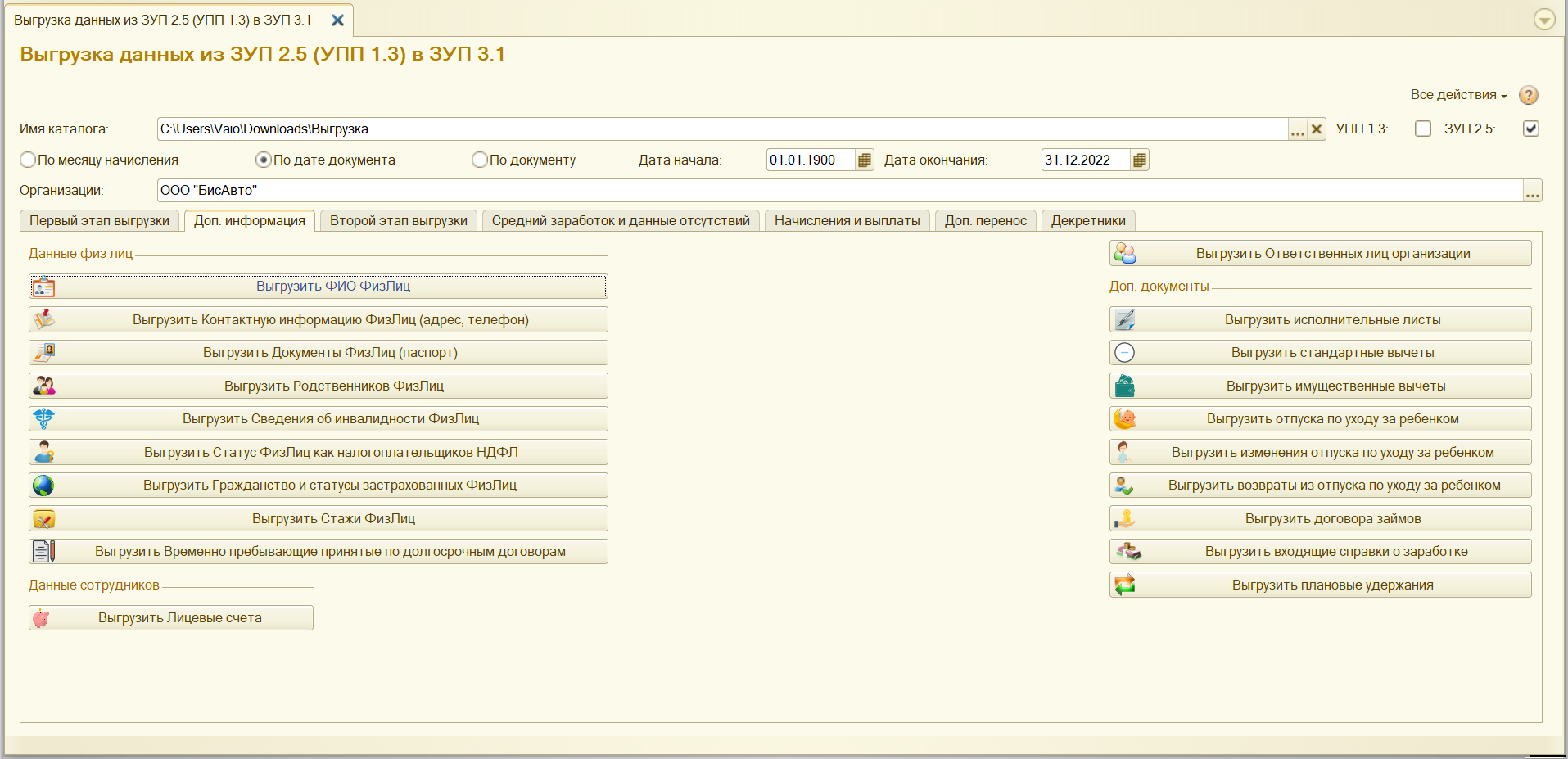Click the minus circle icon on стандартные вычеты

click(1125, 353)
